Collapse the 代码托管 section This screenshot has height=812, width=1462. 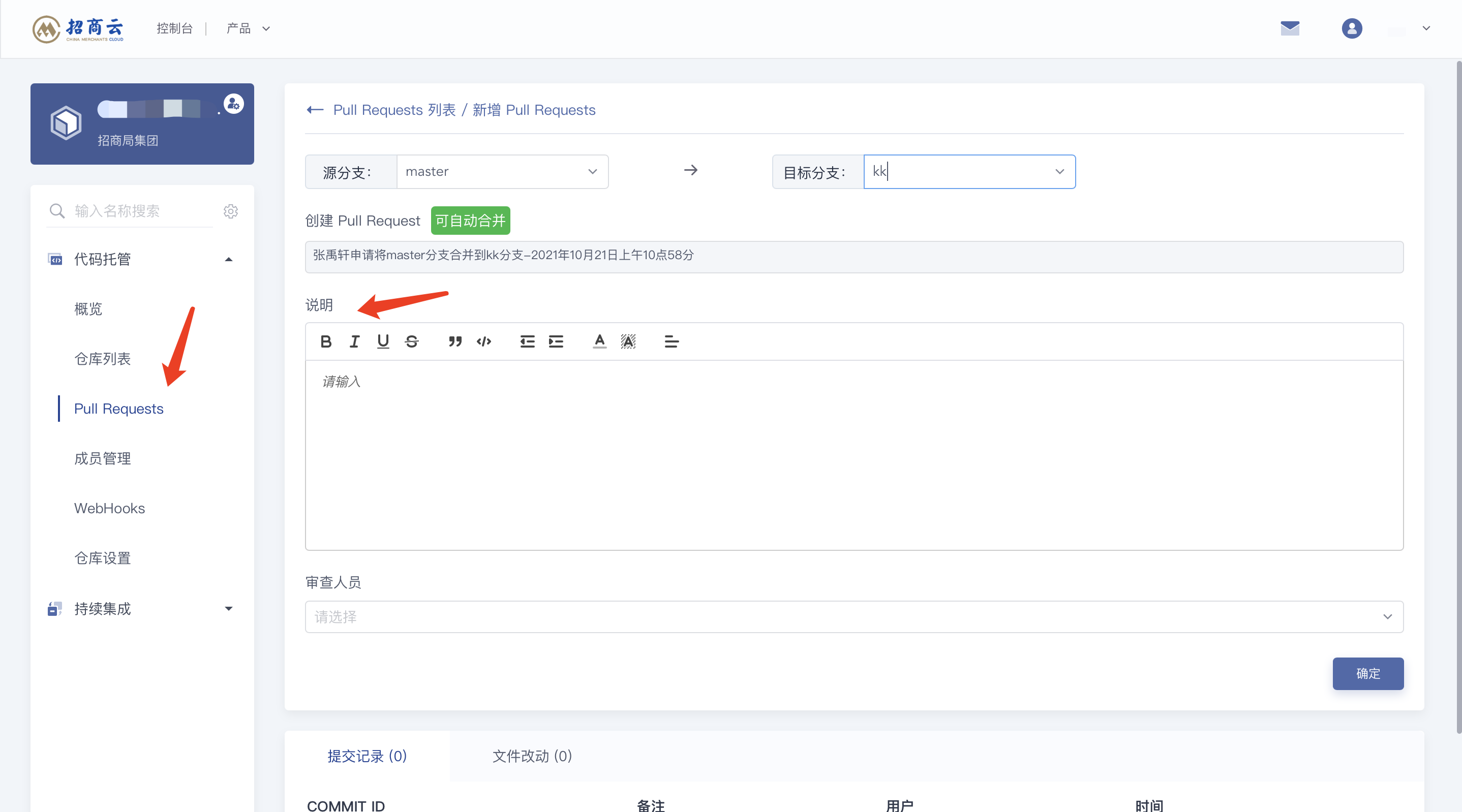pos(228,259)
